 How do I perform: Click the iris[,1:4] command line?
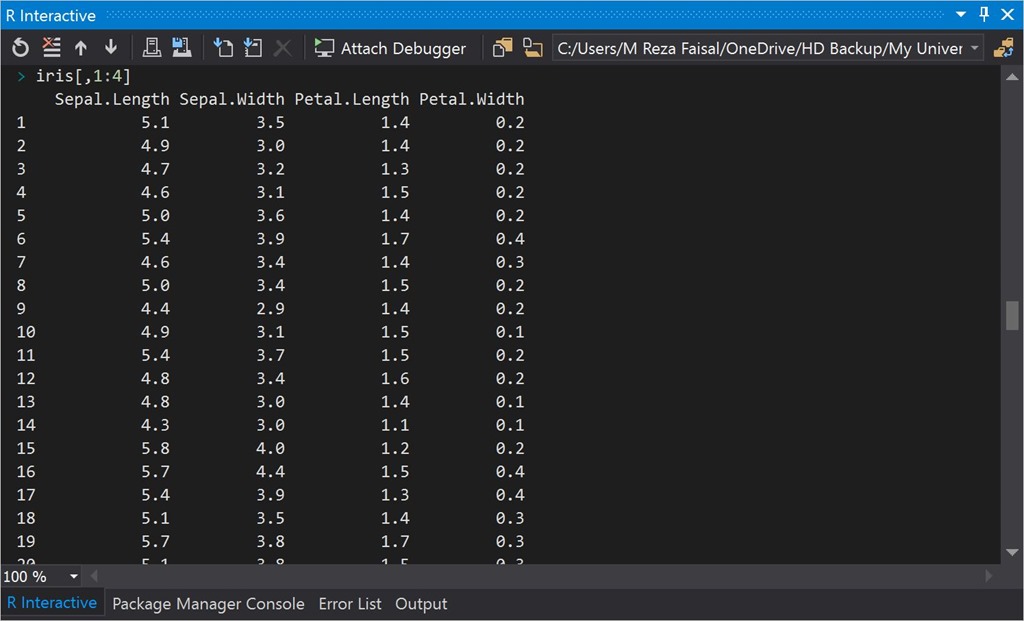[83, 76]
